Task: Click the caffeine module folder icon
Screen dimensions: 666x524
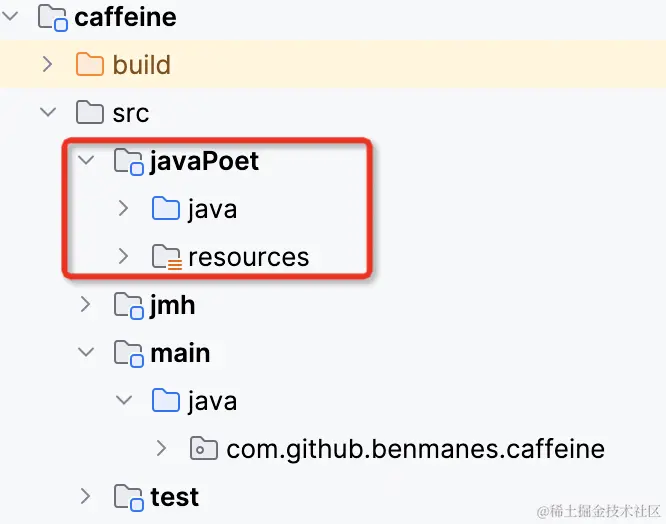Action: coord(52,18)
